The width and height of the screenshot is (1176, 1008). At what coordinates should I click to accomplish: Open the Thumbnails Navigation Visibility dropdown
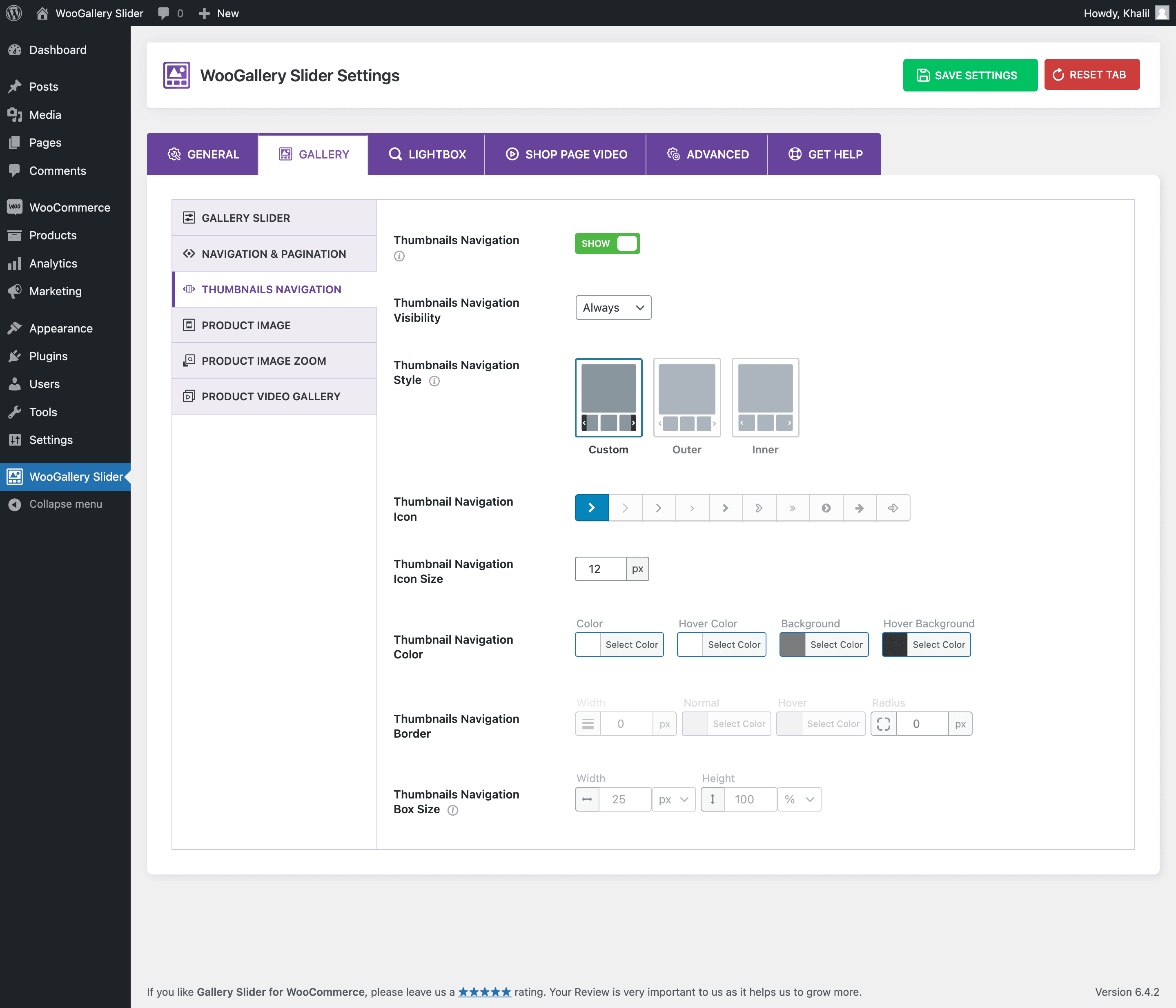pyautogui.click(x=613, y=308)
